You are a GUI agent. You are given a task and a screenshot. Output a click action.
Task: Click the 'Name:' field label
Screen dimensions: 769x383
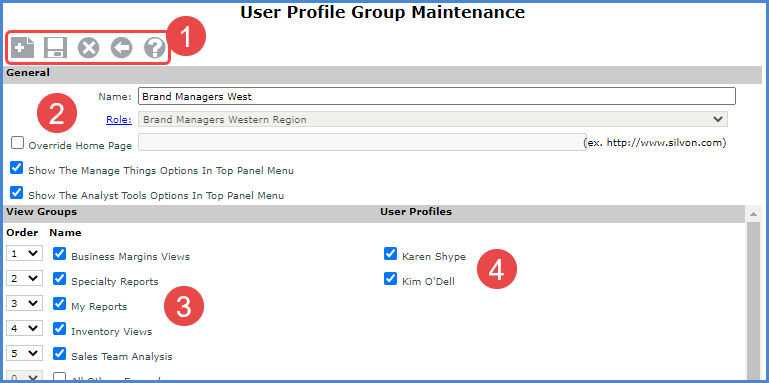pos(115,97)
